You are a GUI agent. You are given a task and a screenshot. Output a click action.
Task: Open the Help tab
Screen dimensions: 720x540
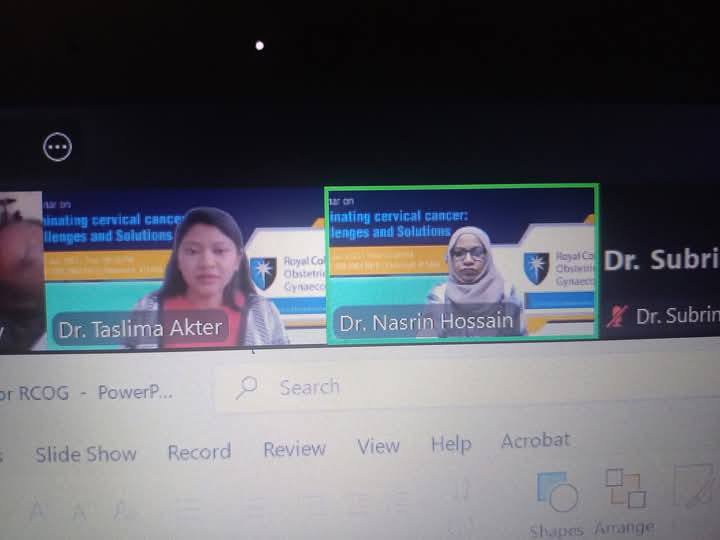(x=451, y=444)
